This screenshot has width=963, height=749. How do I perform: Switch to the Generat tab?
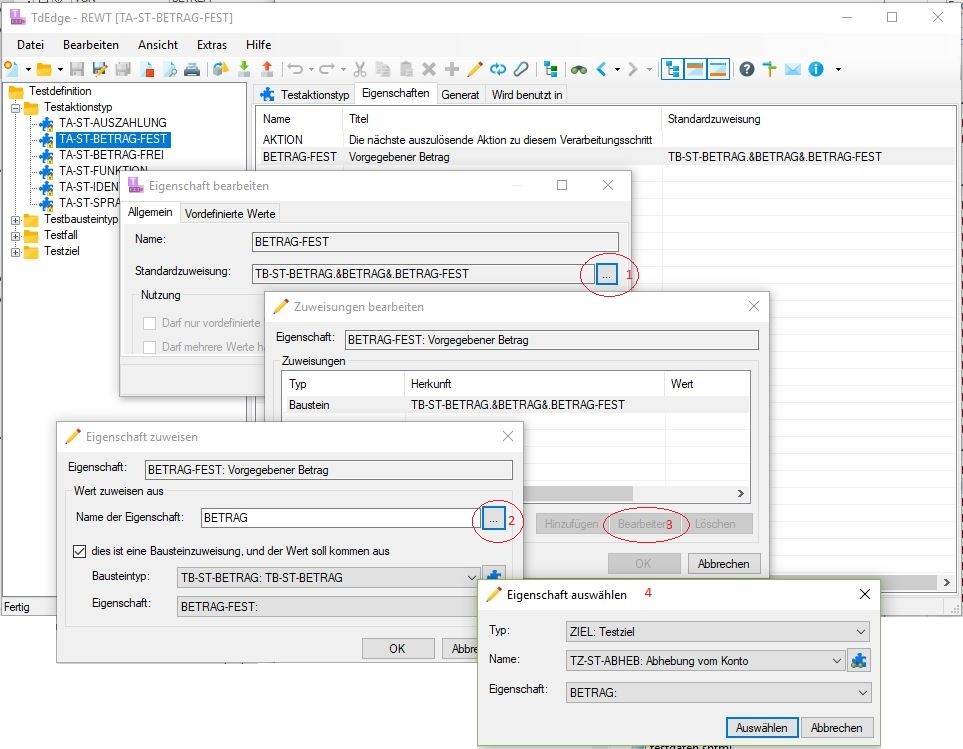[x=460, y=95]
